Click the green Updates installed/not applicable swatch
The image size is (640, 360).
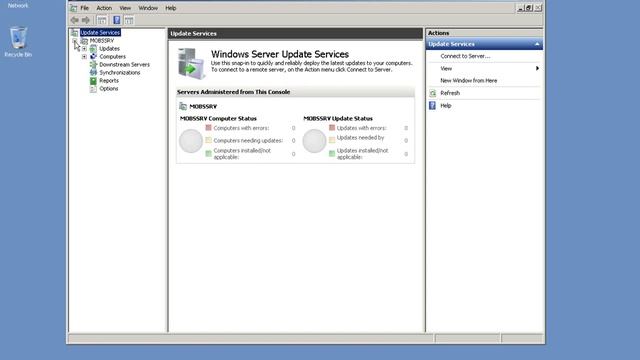(x=332, y=153)
